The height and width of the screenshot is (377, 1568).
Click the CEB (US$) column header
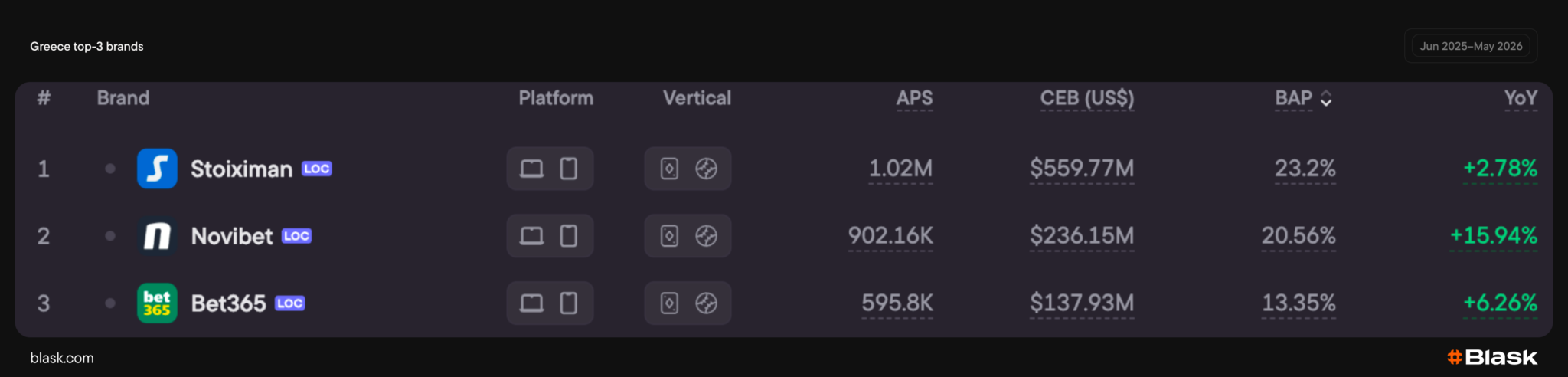click(x=1087, y=98)
